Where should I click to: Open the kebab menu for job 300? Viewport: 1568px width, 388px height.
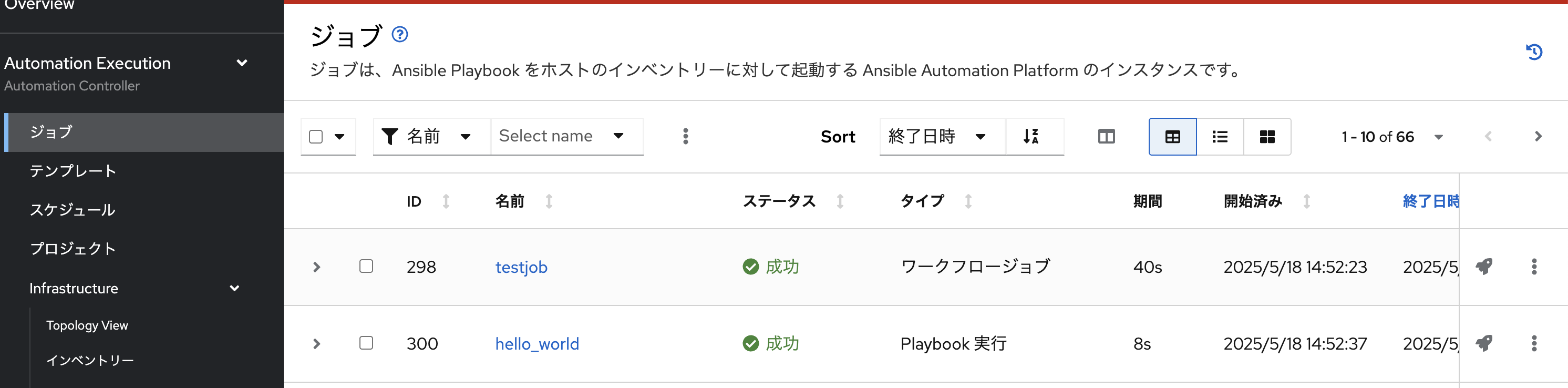(x=1533, y=343)
